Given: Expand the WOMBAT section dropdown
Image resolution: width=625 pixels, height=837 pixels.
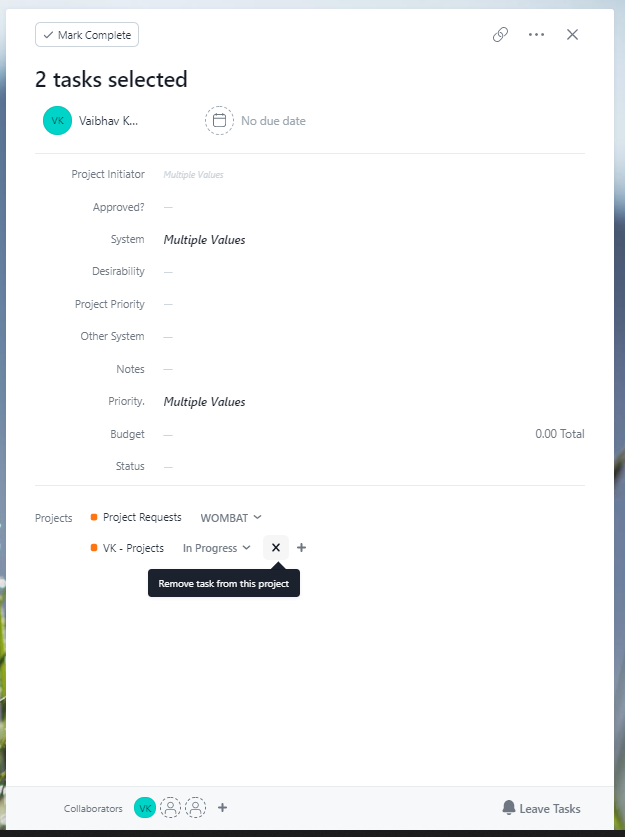Looking at the screenshot, I should 231,518.
